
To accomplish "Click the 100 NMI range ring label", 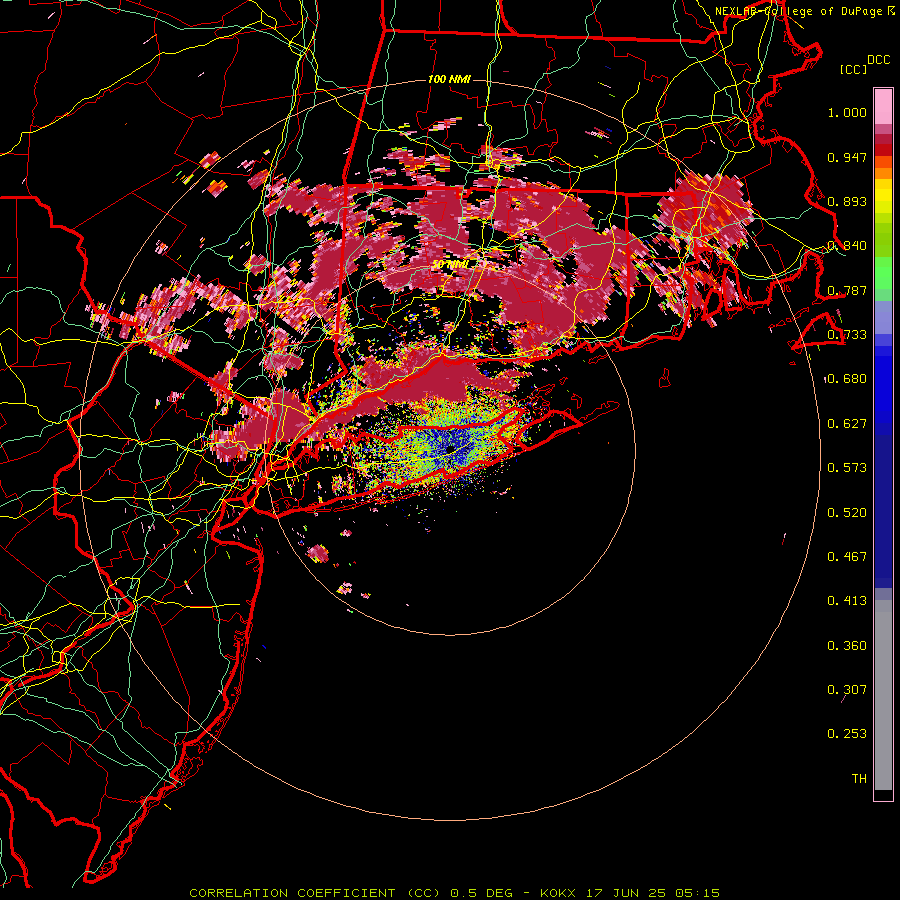I will tap(449, 79).
